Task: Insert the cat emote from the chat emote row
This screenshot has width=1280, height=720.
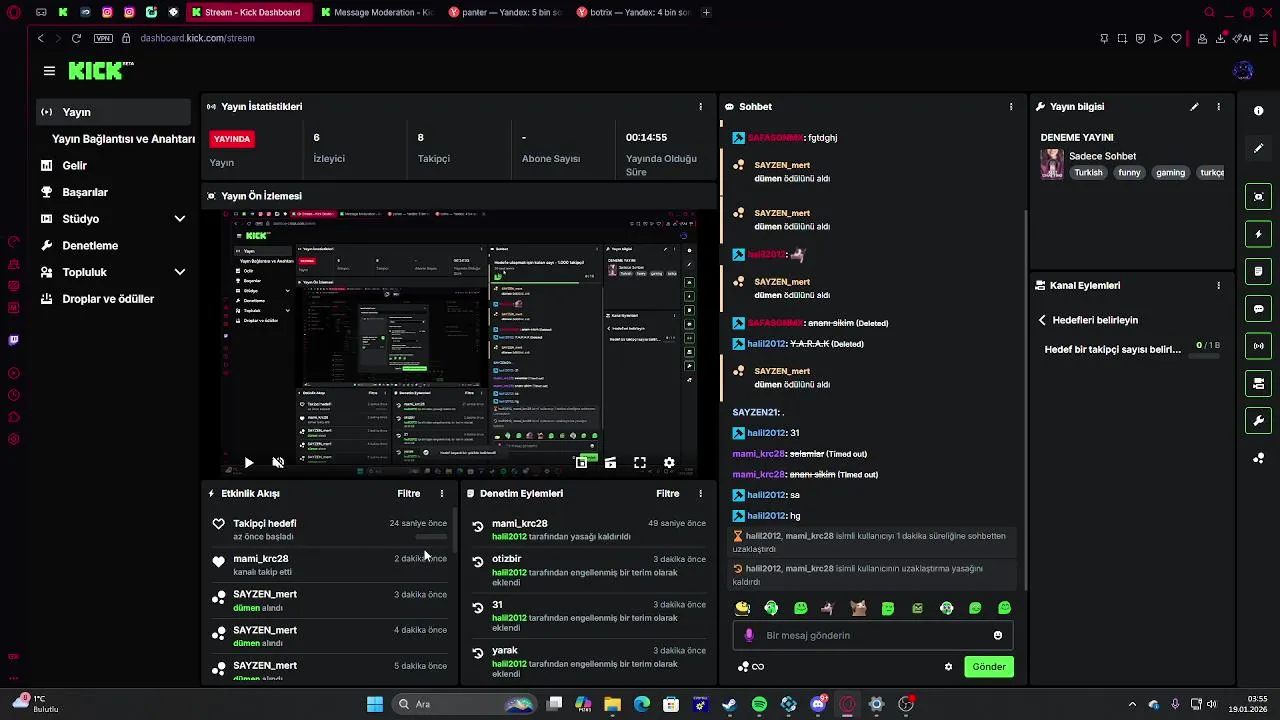Action: [858, 607]
